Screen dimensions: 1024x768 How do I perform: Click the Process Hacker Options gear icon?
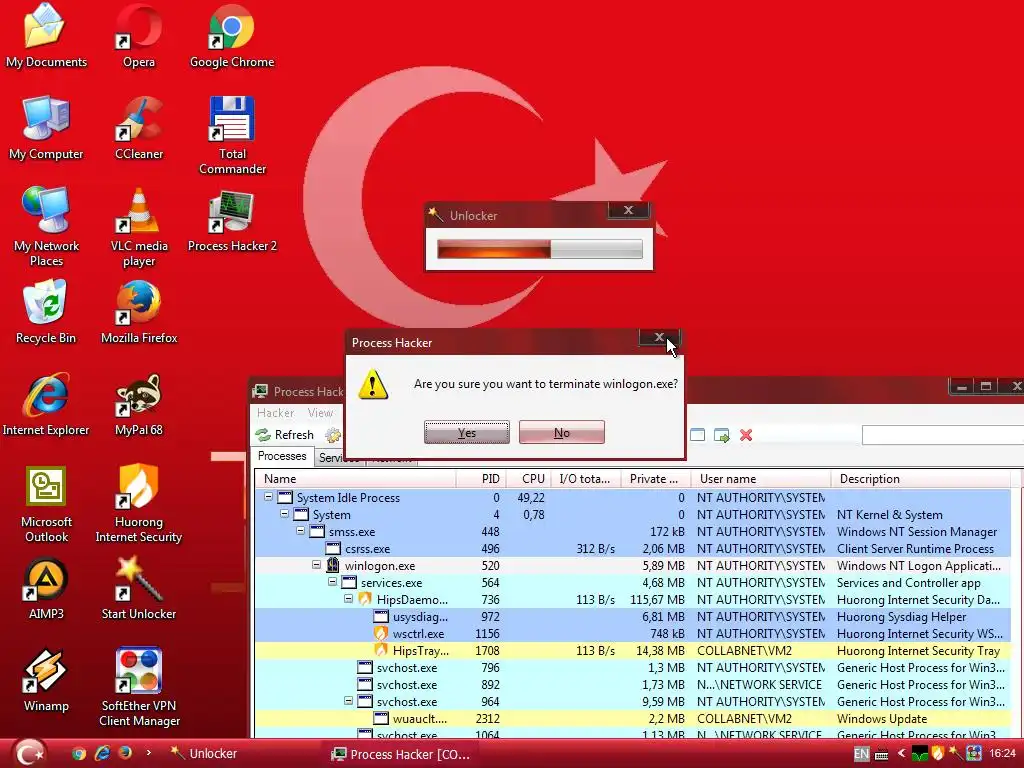[x=333, y=435]
